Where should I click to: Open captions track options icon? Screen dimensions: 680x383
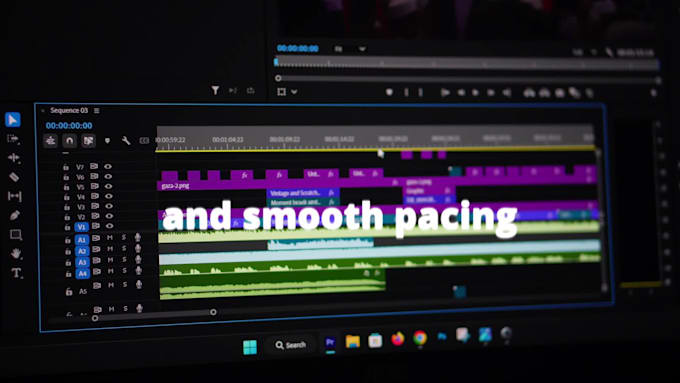pyautogui.click(x=144, y=141)
